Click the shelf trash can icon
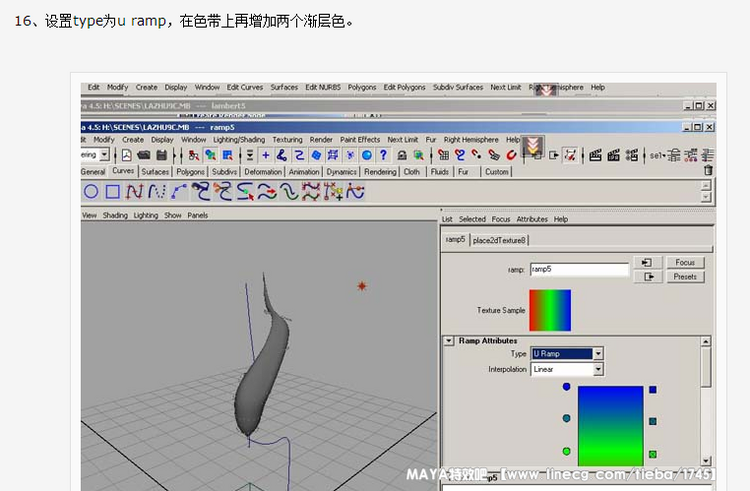750x491 pixels. [708, 171]
